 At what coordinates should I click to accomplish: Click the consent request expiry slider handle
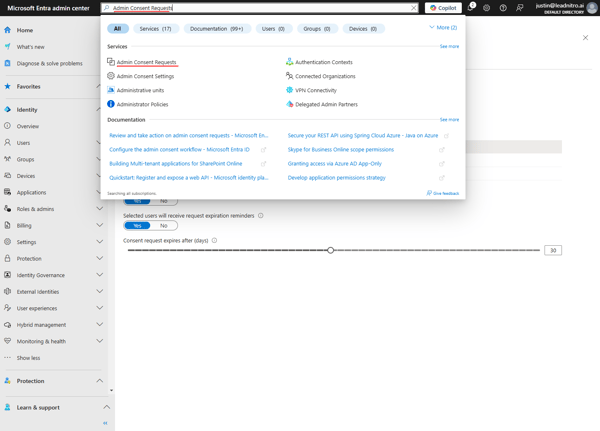[x=331, y=250]
